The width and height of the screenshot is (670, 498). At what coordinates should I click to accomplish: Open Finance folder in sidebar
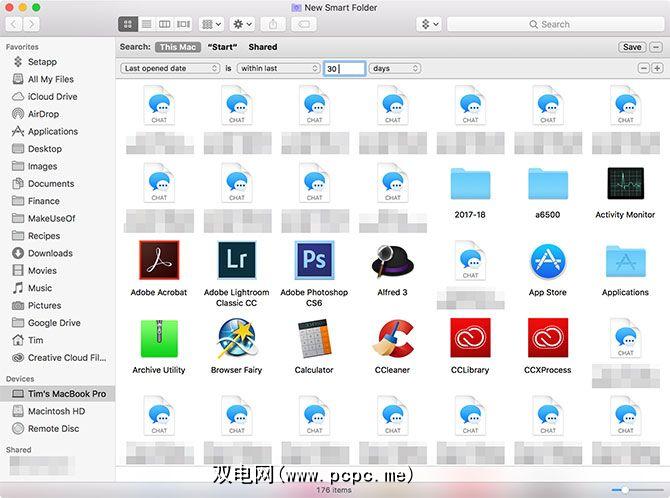tap(36, 201)
